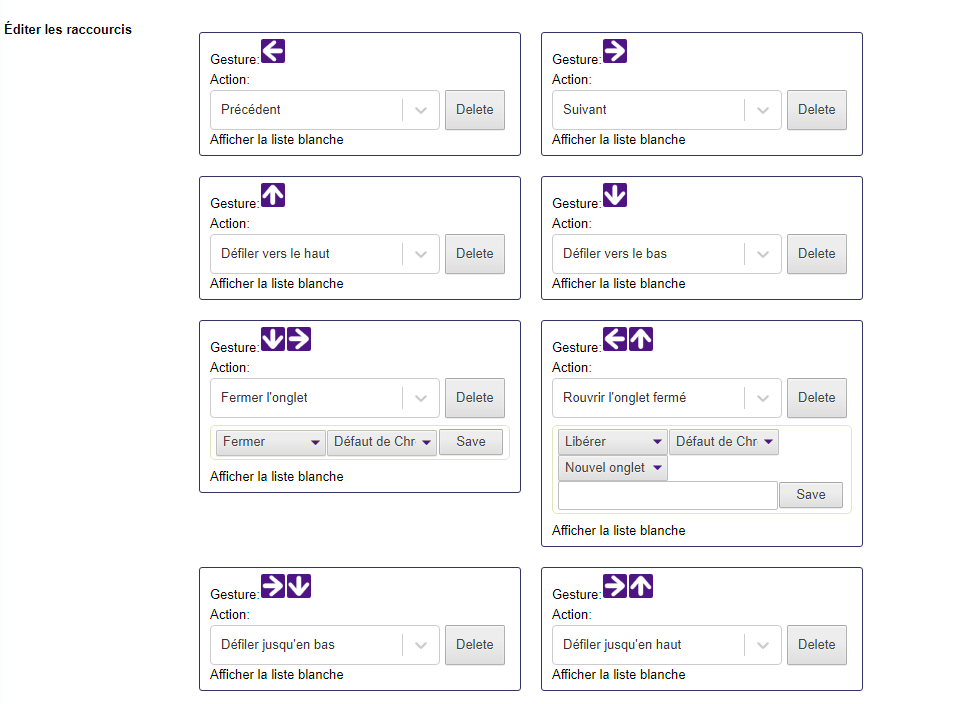This screenshot has width=978, height=704.
Task: Expand the Fermer option select
Action: coord(271,442)
